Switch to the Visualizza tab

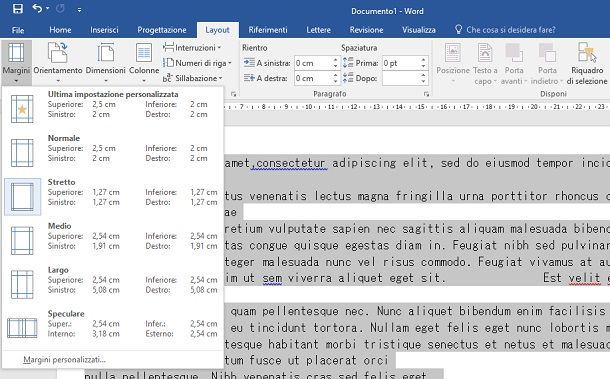(x=419, y=30)
